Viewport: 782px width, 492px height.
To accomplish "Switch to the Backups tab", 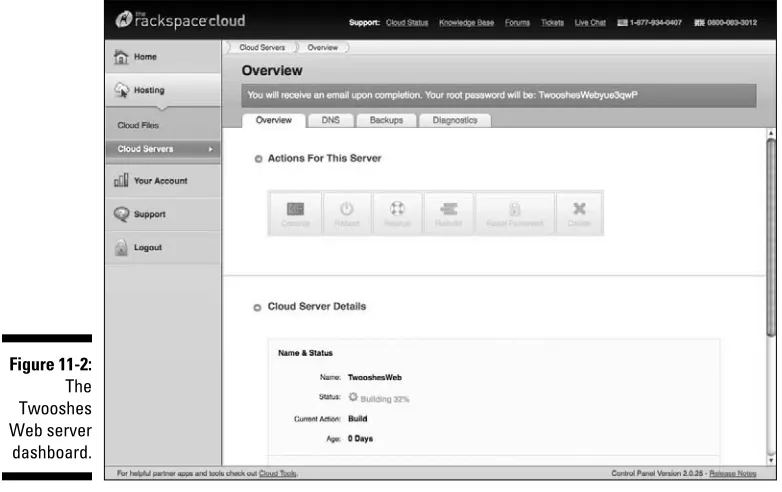I will tap(387, 120).
